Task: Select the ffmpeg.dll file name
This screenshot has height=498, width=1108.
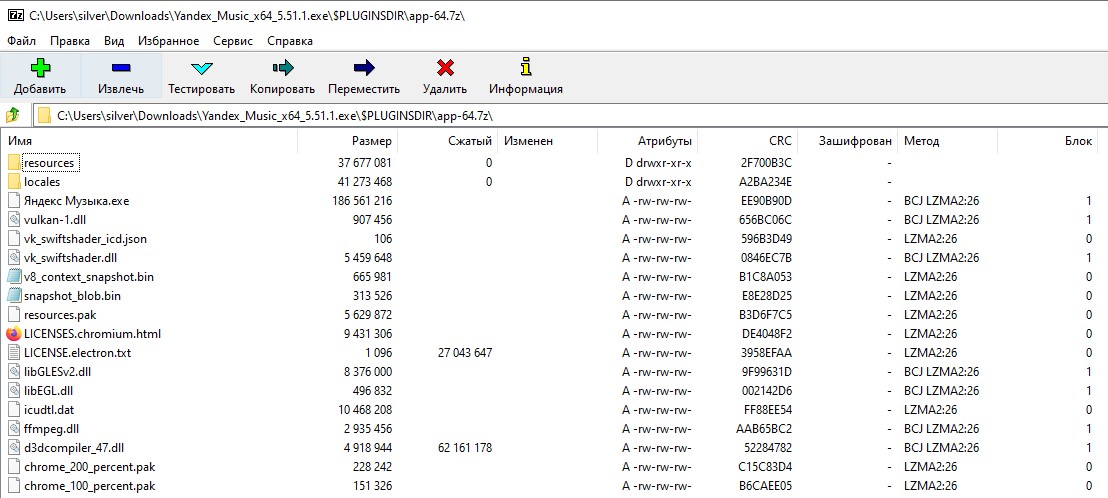Action: (52, 428)
